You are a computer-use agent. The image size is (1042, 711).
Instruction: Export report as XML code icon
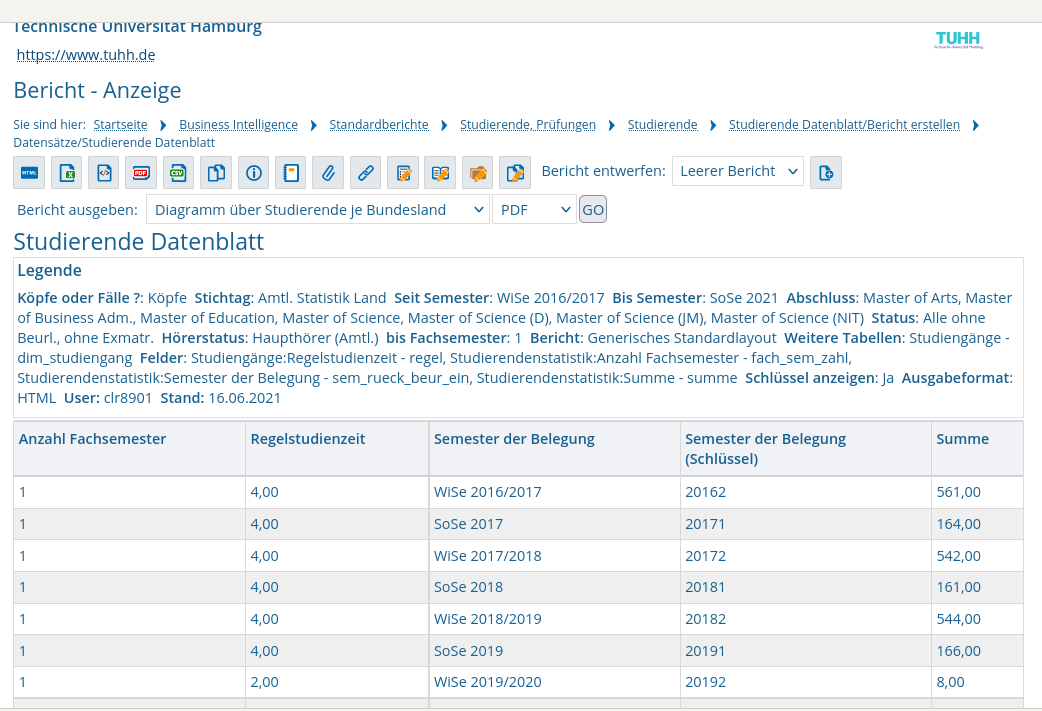coord(104,173)
